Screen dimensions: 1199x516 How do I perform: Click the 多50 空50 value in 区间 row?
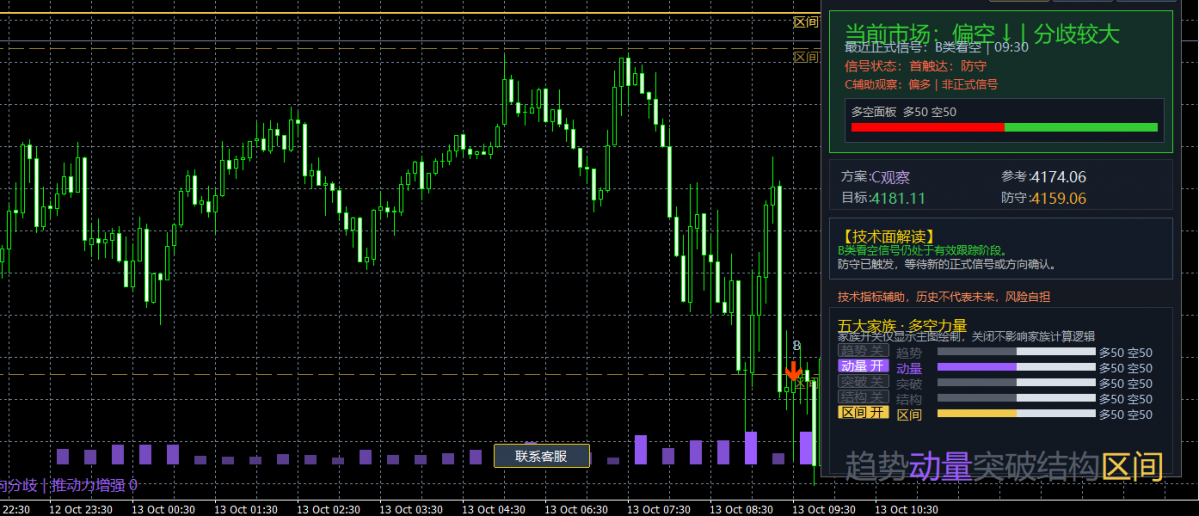[1126, 414]
